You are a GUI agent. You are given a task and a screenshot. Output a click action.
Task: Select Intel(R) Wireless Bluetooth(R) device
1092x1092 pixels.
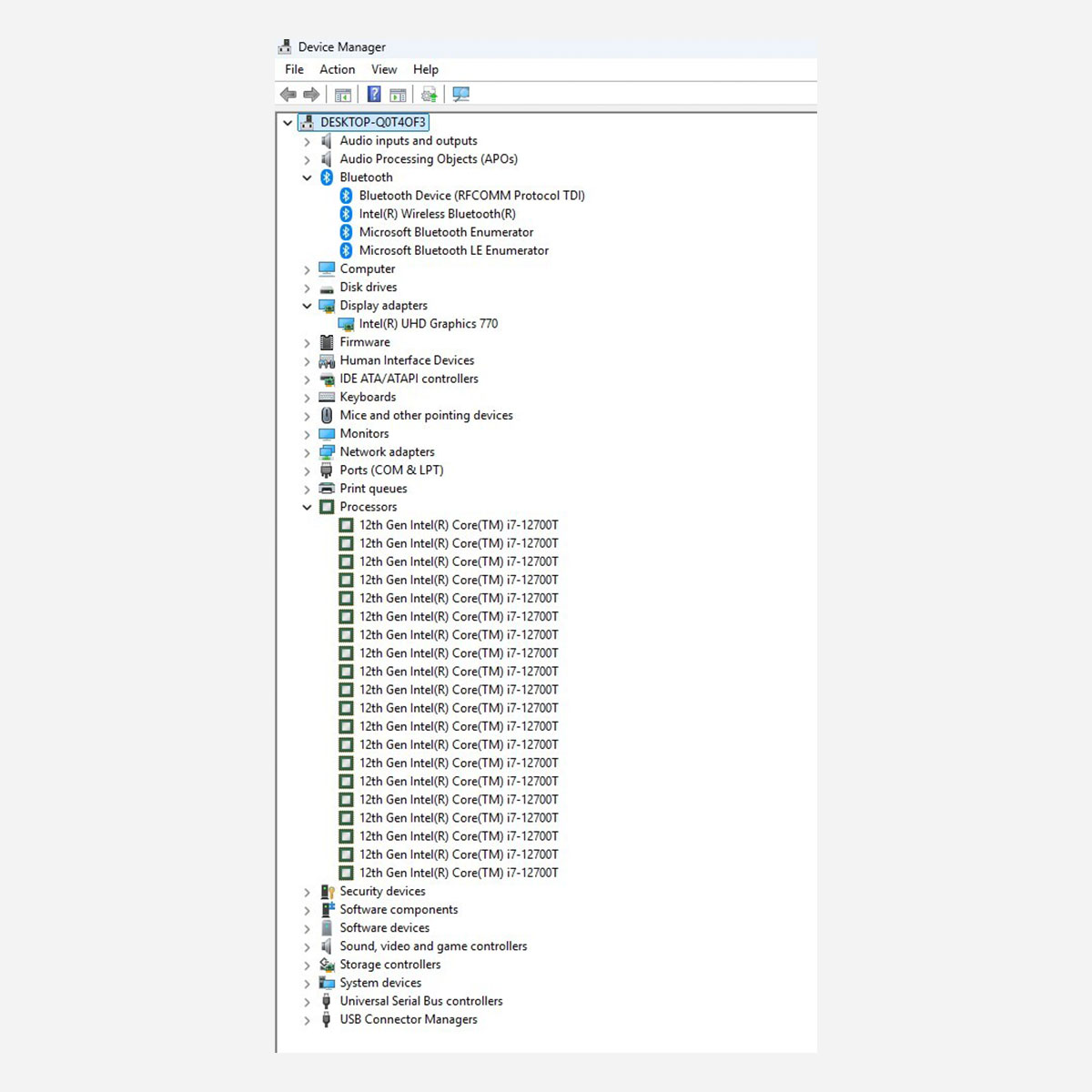click(x=437, y=214)
